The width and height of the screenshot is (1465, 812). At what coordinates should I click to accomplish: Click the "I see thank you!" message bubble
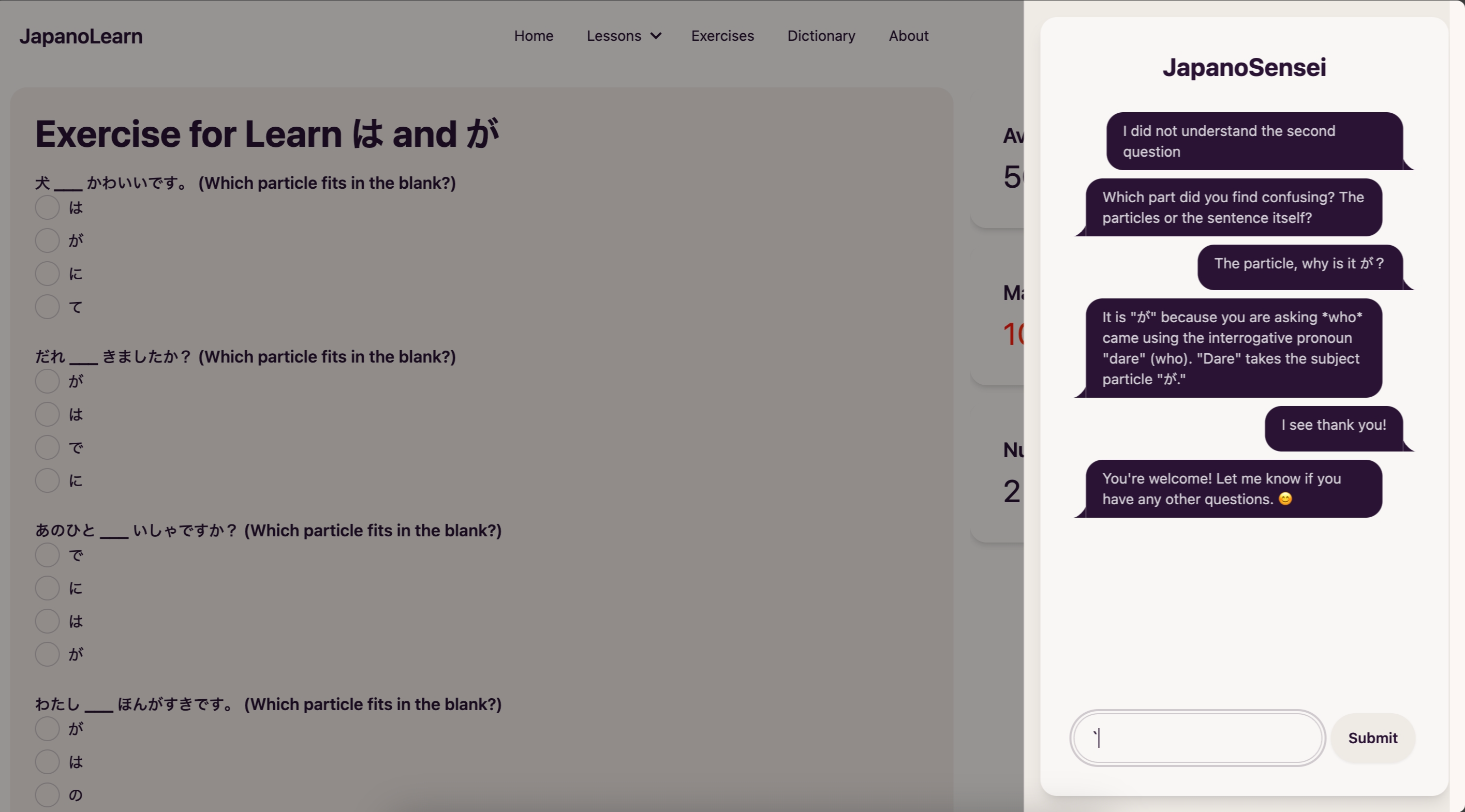pos(1333,425)
